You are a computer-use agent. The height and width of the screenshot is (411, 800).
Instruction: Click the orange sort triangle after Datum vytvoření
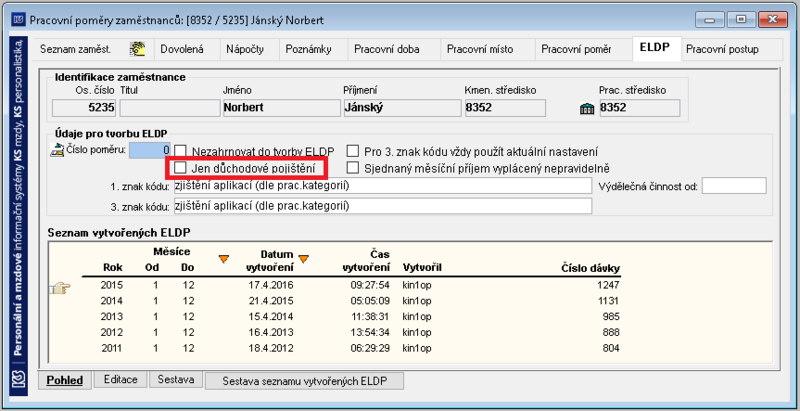click(x=304, y=260)
